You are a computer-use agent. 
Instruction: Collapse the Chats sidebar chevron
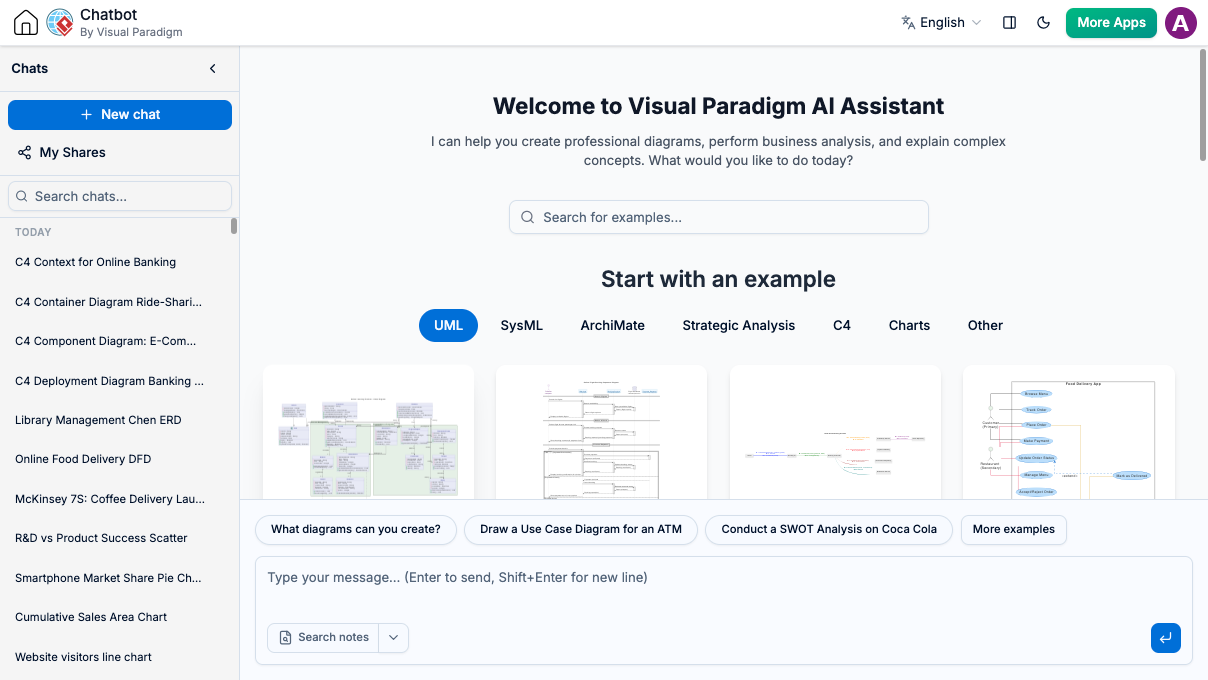(212, 69)
